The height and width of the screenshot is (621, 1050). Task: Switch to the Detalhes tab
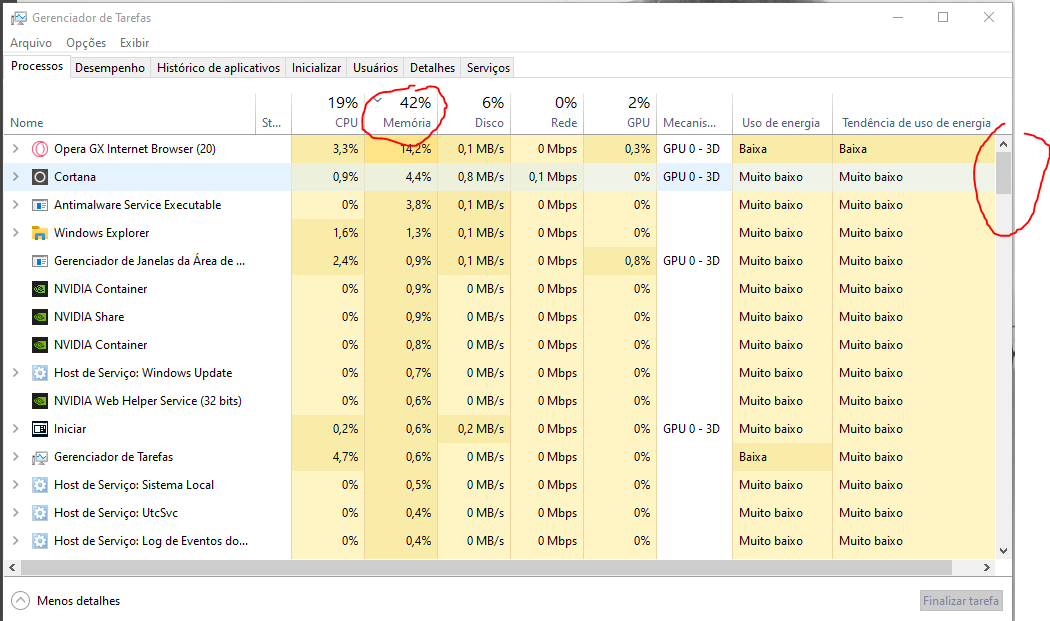coord(433,68)
